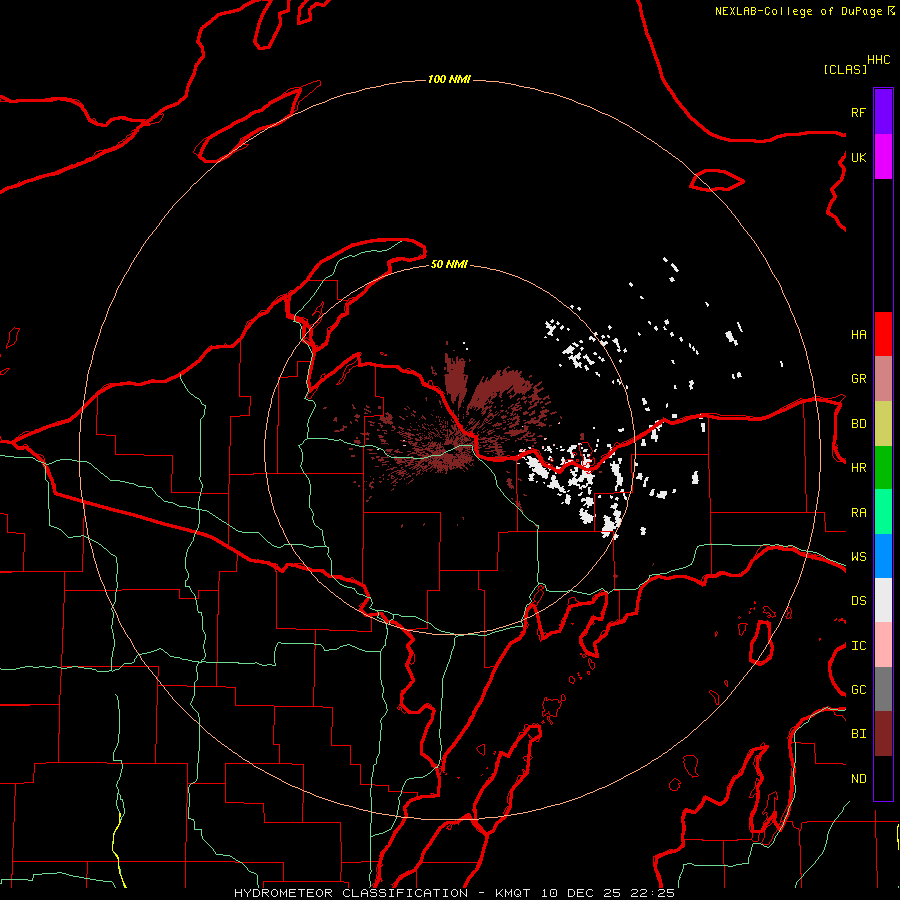Click the "NEXLAB-College of DuPage" credit text
Image resolution: width=900 pixels, height=900 pixels.
click(798, 11)
